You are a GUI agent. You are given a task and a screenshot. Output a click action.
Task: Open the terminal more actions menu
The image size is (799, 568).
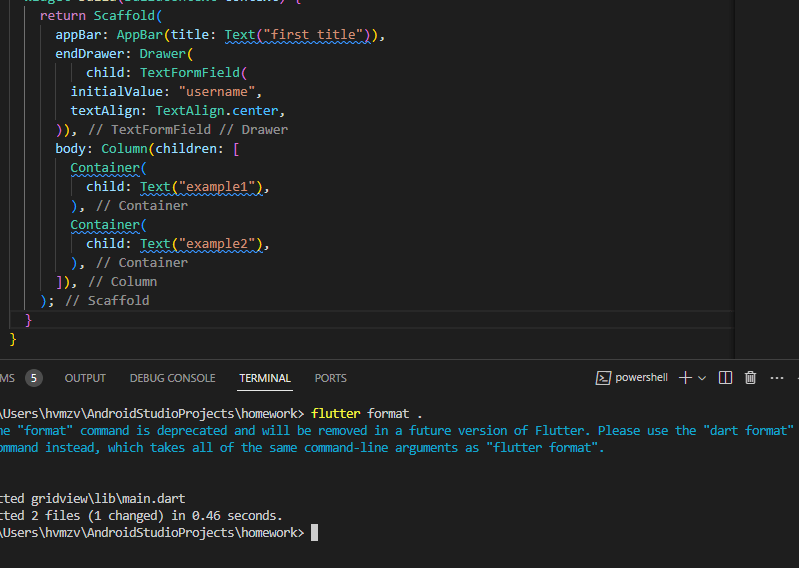tap(777, 377)
